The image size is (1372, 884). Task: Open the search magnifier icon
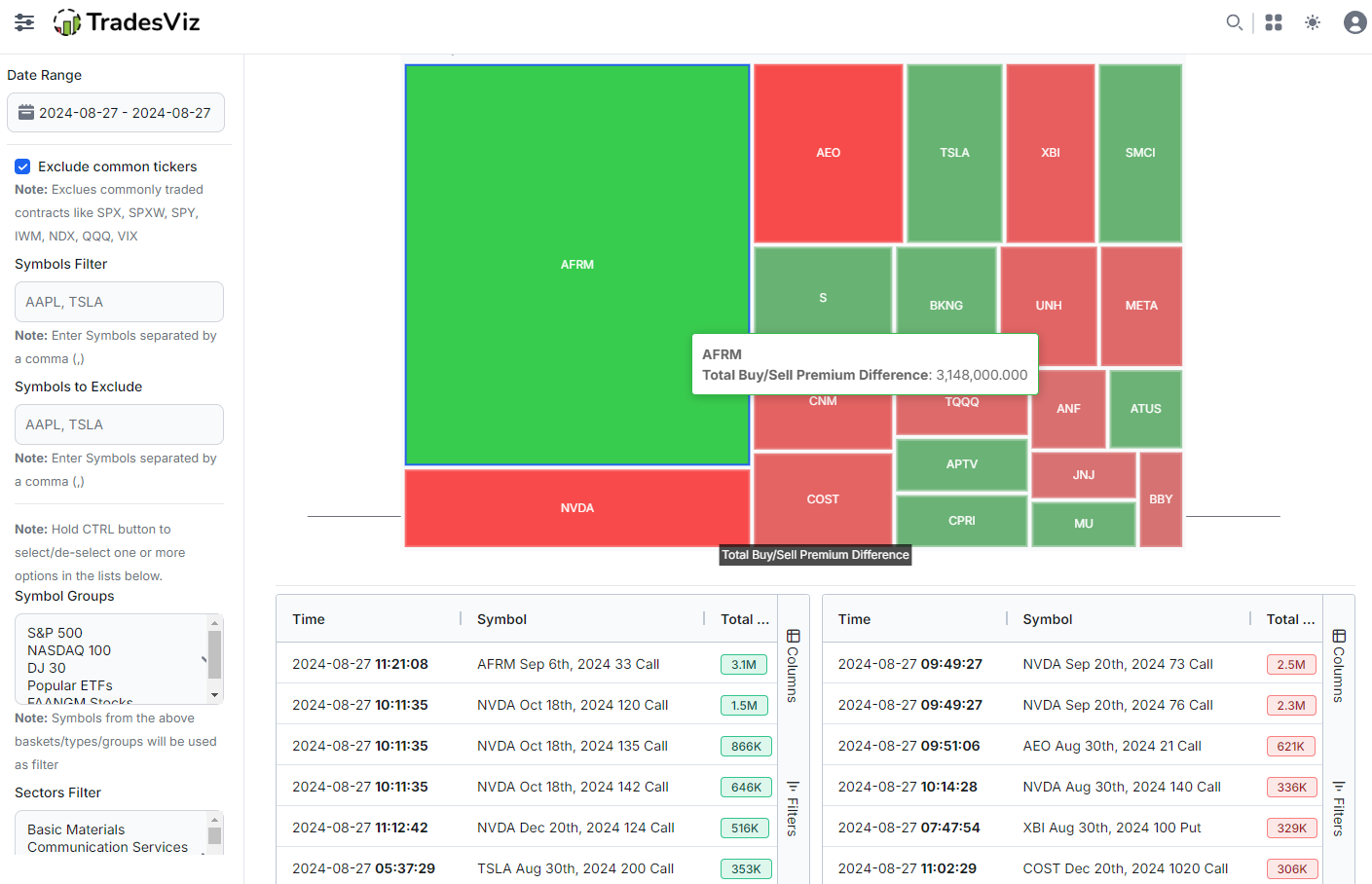tap(1234, 22)
